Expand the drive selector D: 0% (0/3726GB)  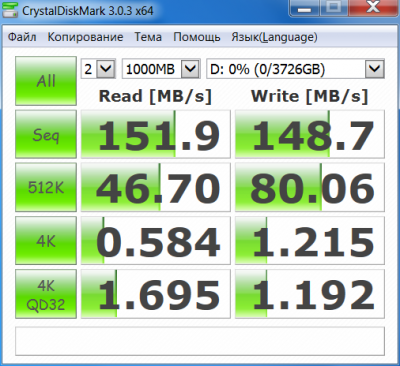pos(295,69)
